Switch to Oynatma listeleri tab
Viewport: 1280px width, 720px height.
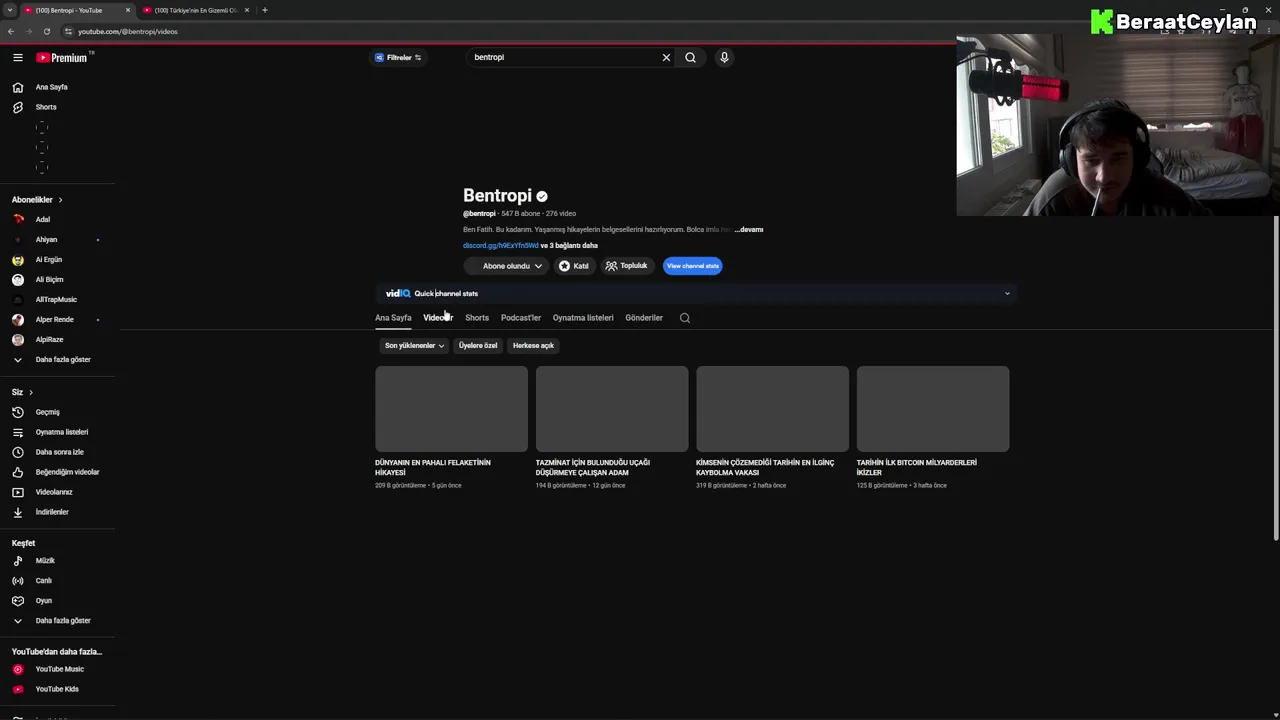click(583, 318)
